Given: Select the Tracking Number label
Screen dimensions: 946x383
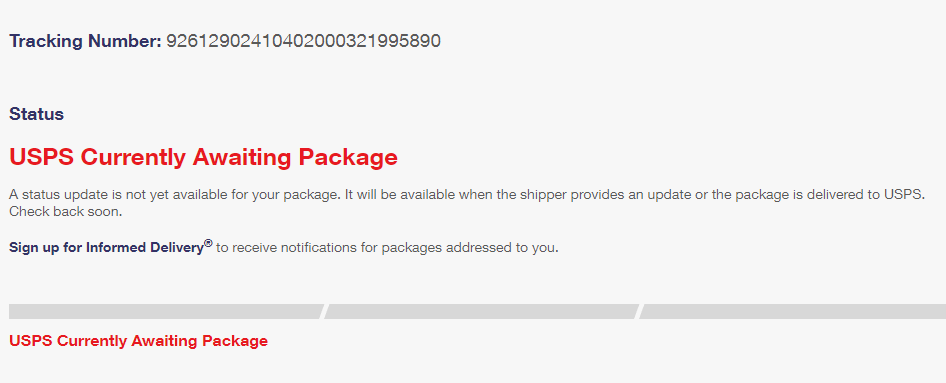Looking at the screenshot, I should click(85, 42).
